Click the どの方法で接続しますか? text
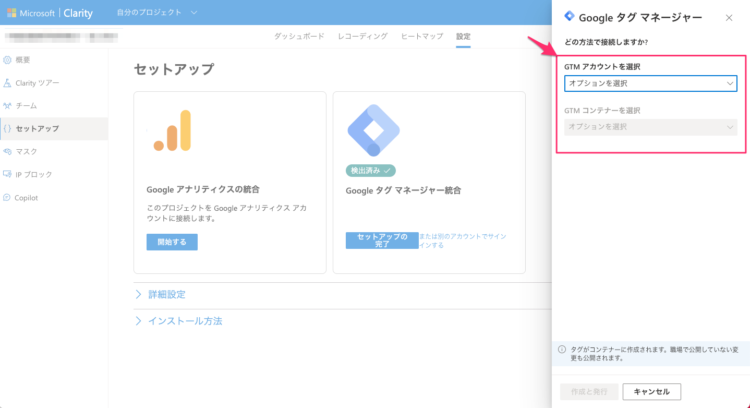Viewport: 750px width, 408px height. pyautogui.click(x=606, y=42)
